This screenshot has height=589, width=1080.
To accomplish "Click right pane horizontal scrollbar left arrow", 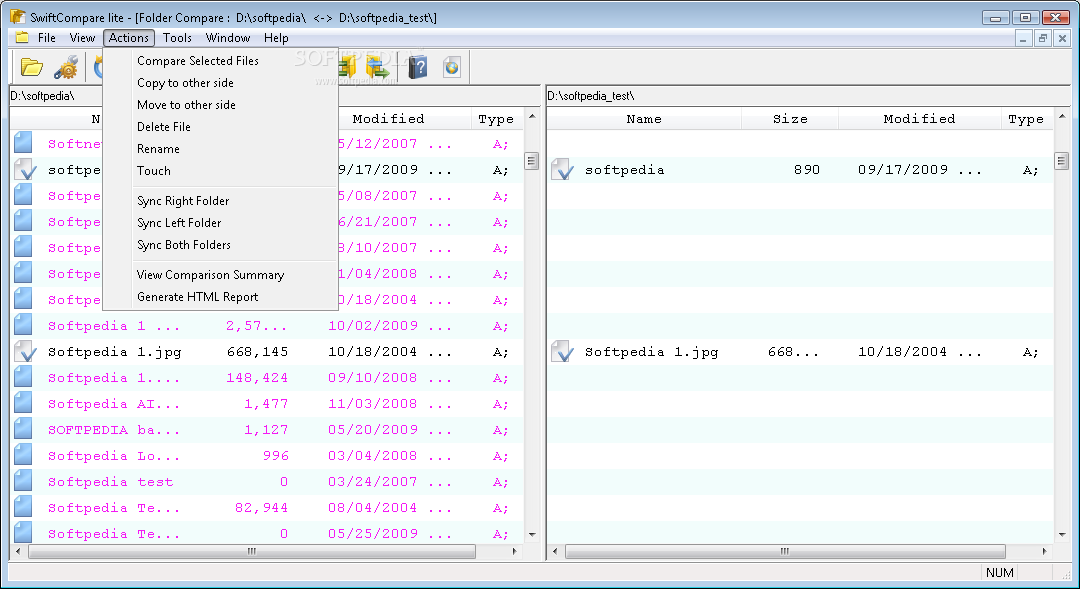I will [555, 551].
